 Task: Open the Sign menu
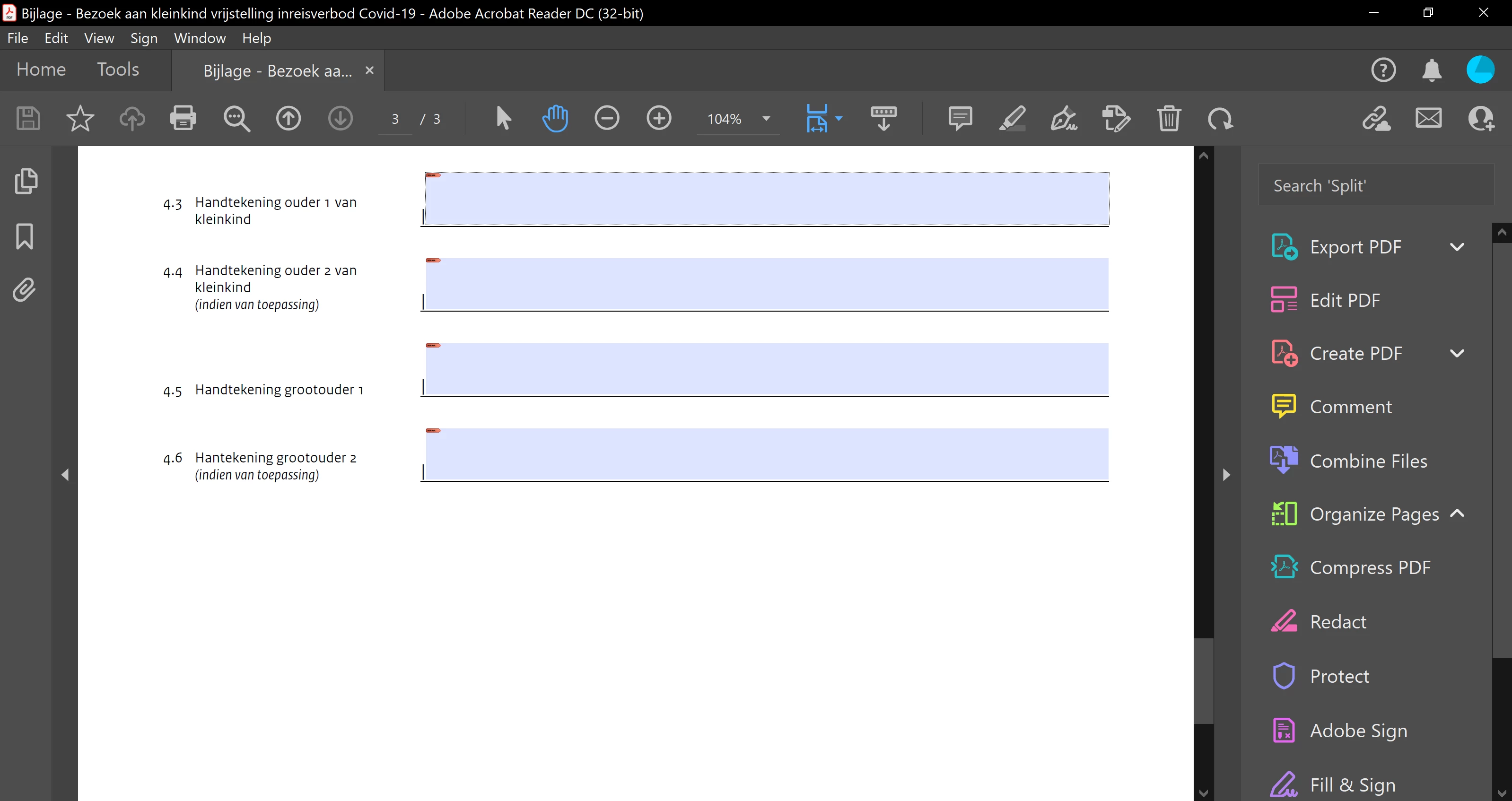click(144, 38)
